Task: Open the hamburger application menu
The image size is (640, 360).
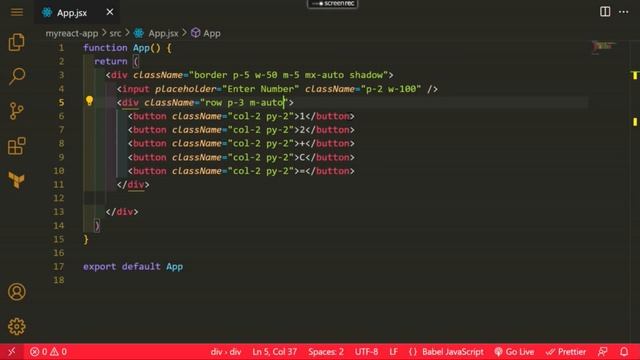Action: click(x=17, y=12)
